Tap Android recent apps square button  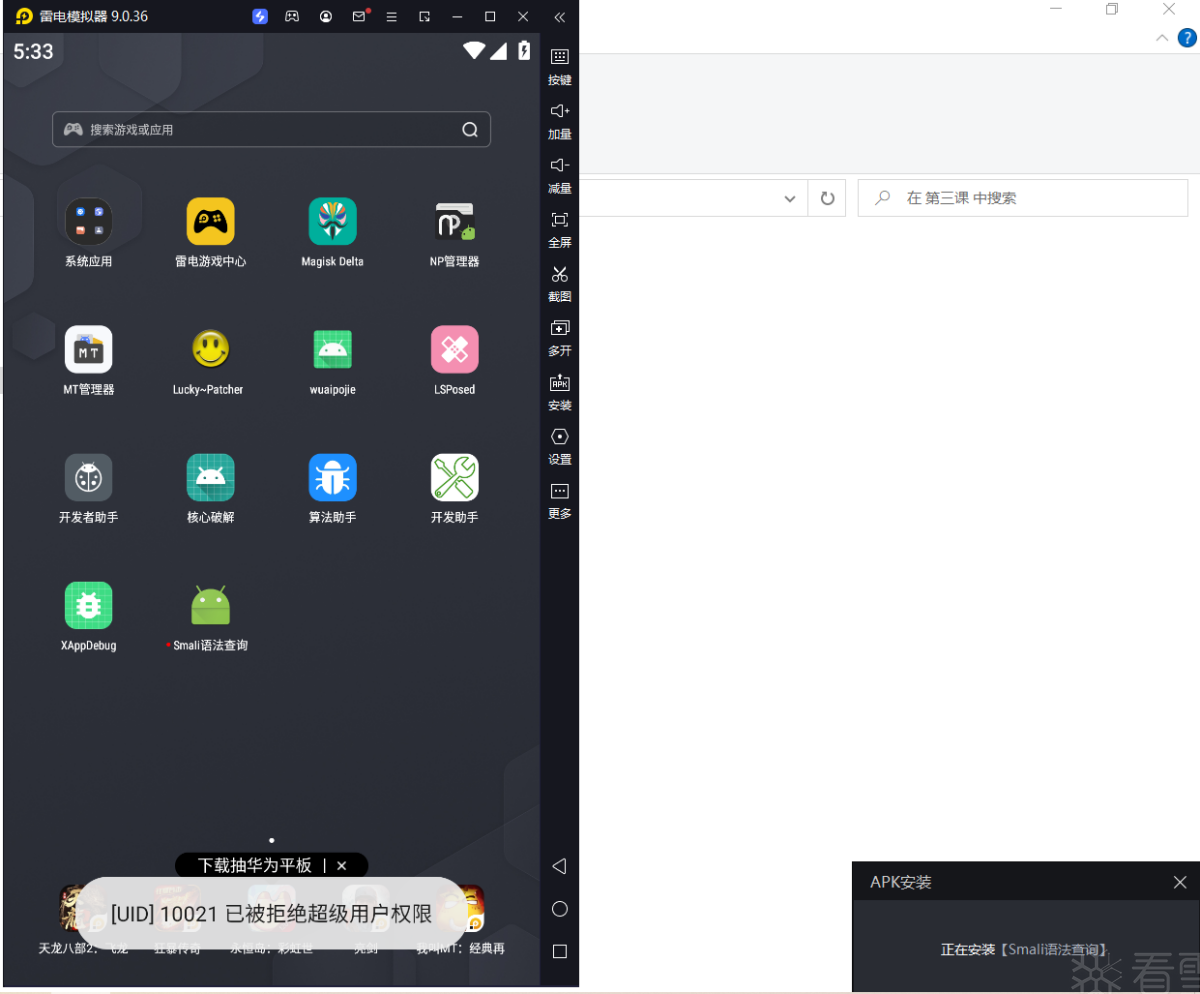pyautogui.click(x=560, y=952)
